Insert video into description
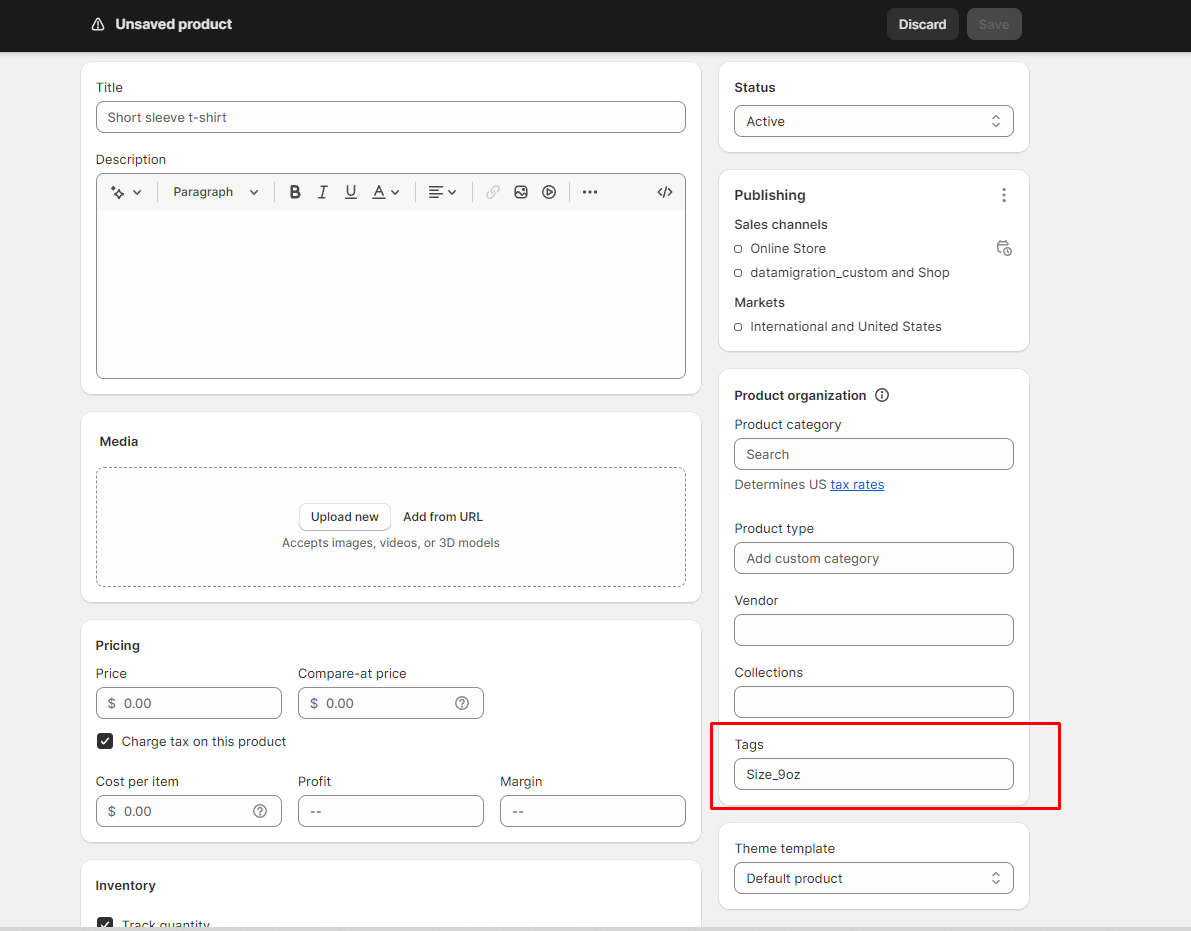 (x=549, y=192)
